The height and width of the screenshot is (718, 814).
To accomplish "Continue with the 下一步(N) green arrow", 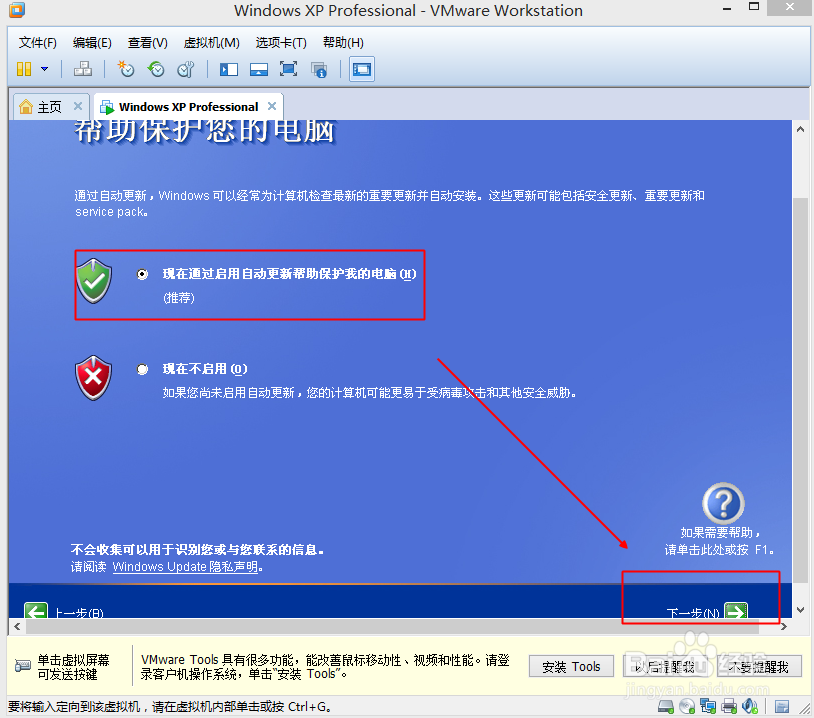I will [736, 611].
